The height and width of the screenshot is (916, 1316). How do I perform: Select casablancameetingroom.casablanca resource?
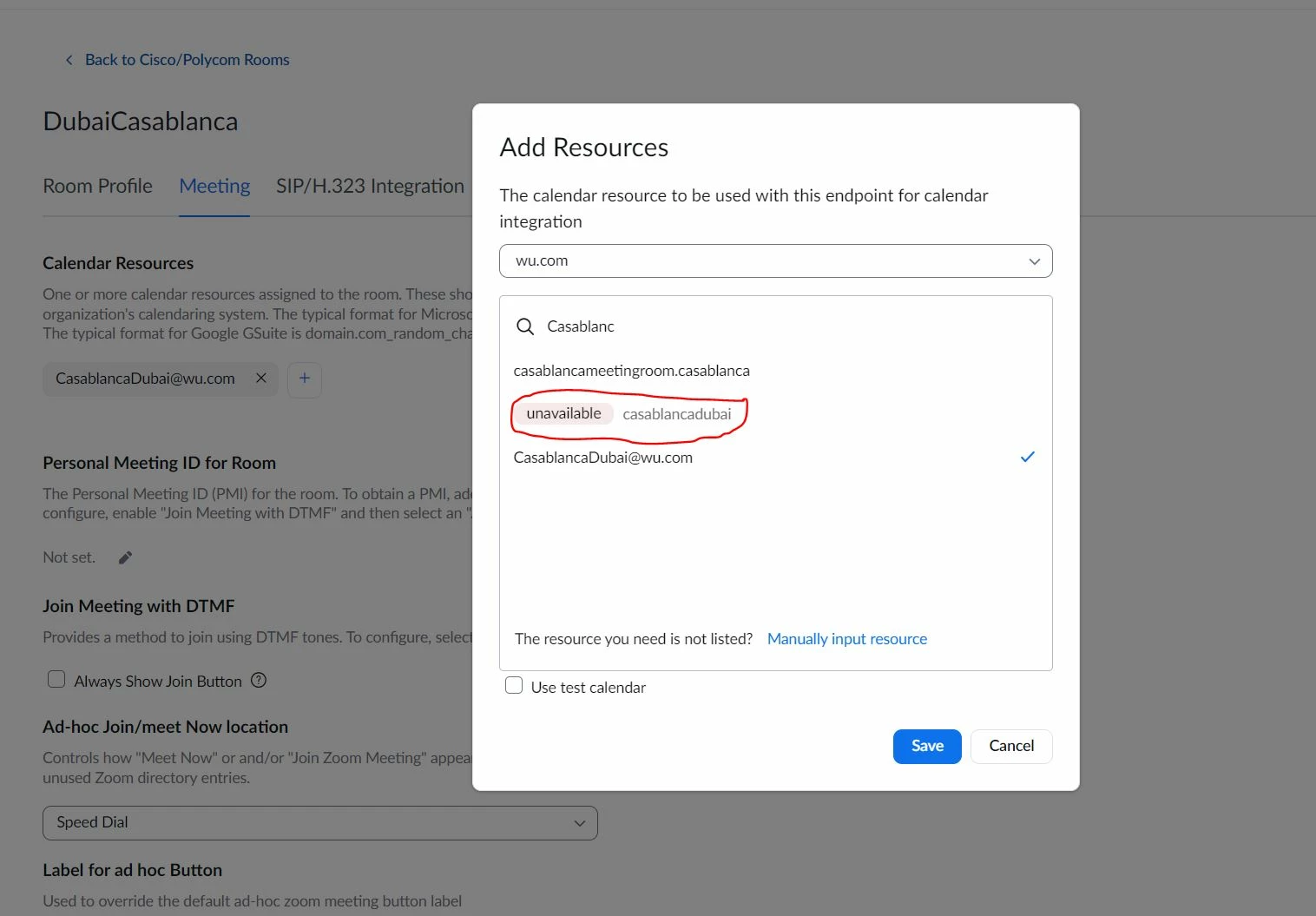coord(631,371)
